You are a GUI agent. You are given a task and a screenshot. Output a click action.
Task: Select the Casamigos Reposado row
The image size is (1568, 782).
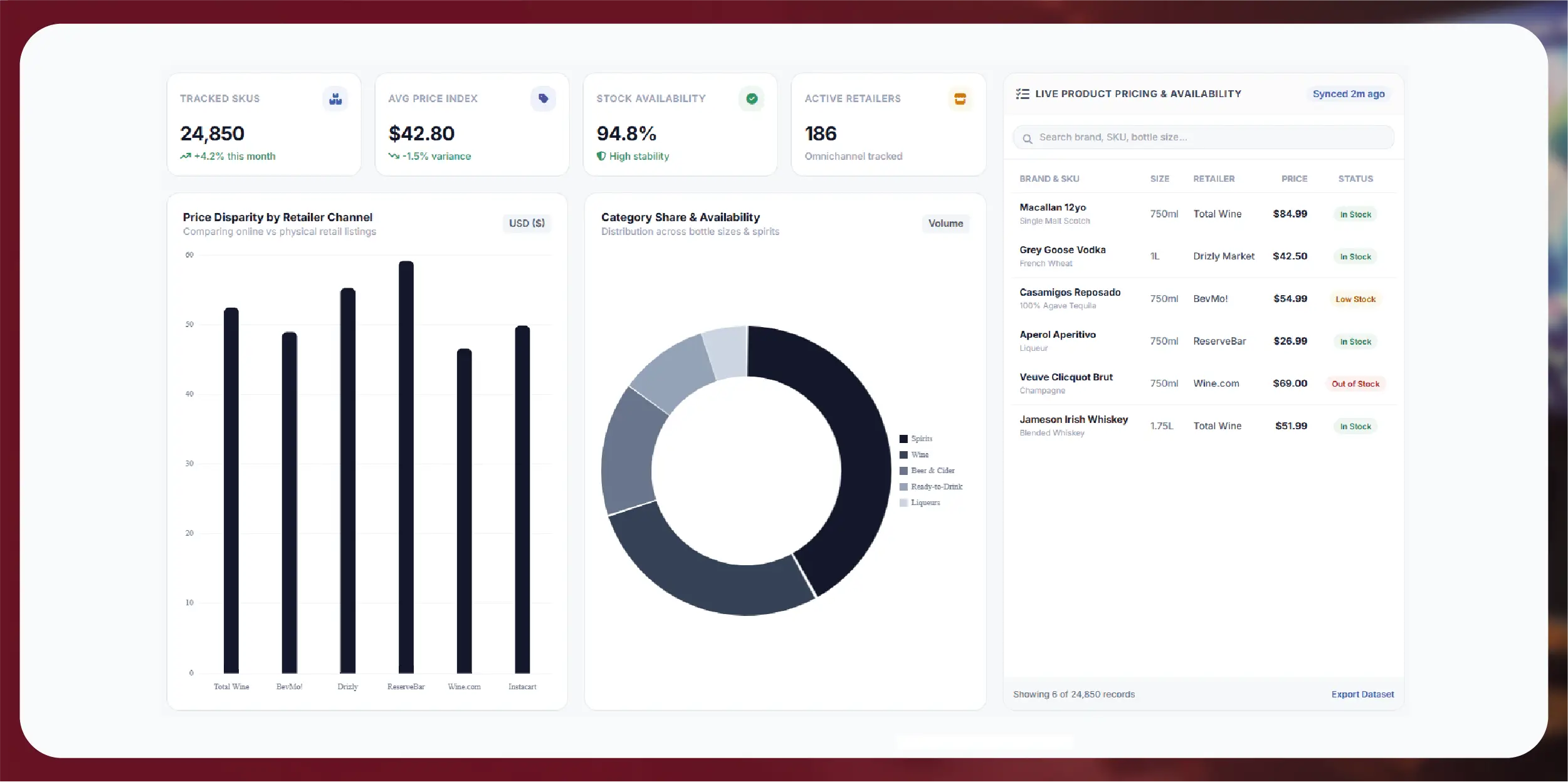1203,299
